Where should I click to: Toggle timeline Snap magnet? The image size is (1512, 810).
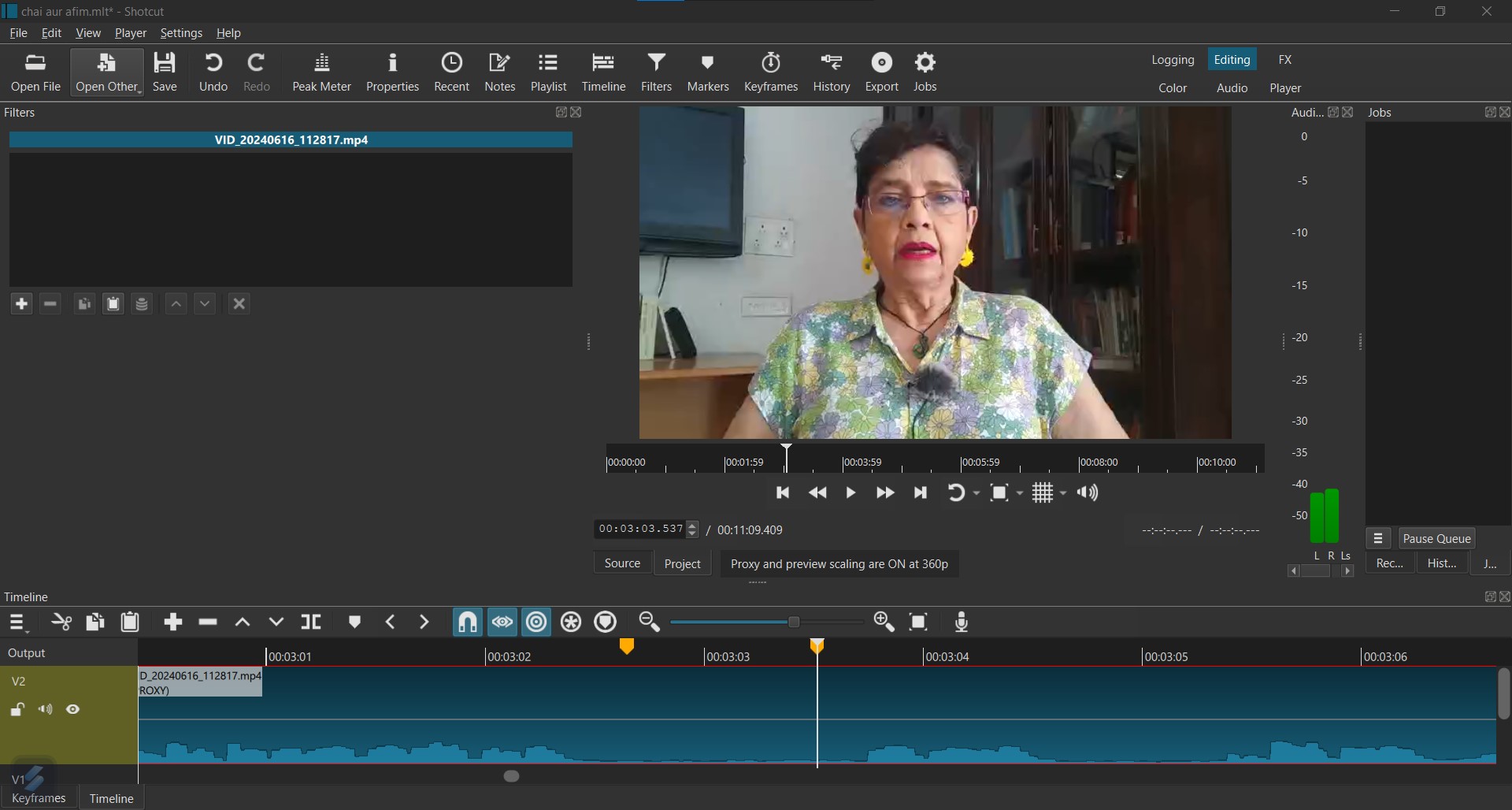point(467,622)
